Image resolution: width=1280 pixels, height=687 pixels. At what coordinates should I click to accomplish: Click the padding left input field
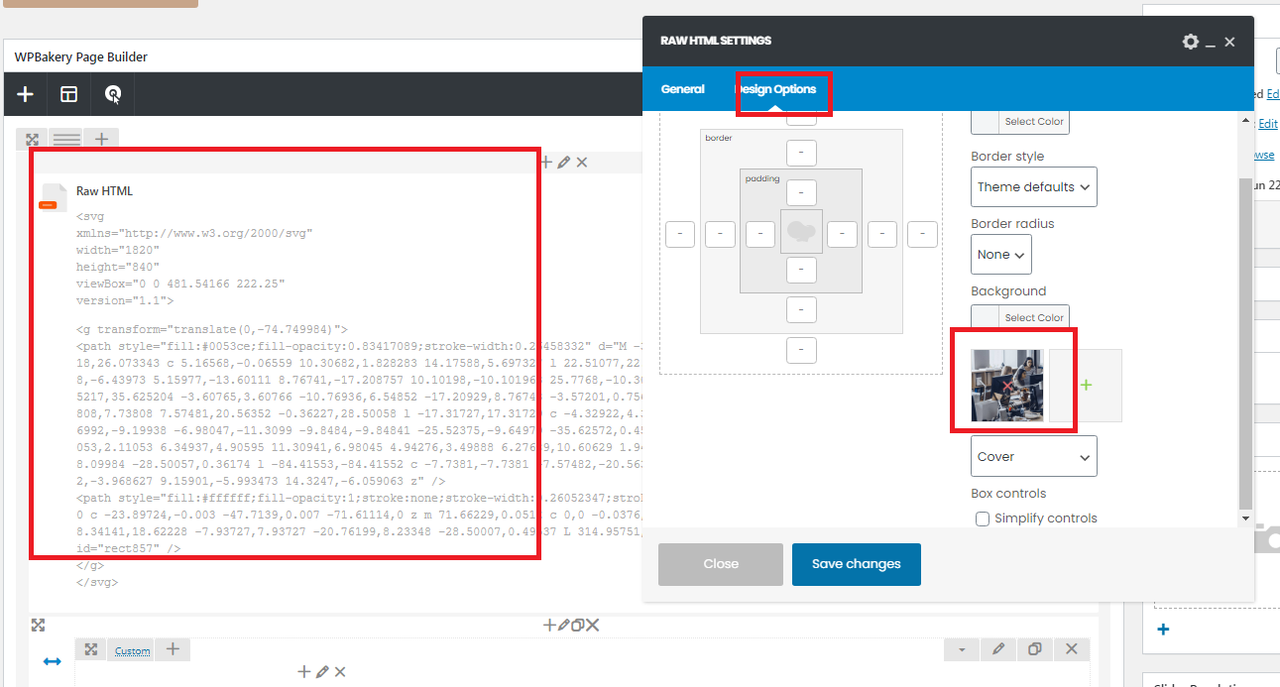coord(760,234)
